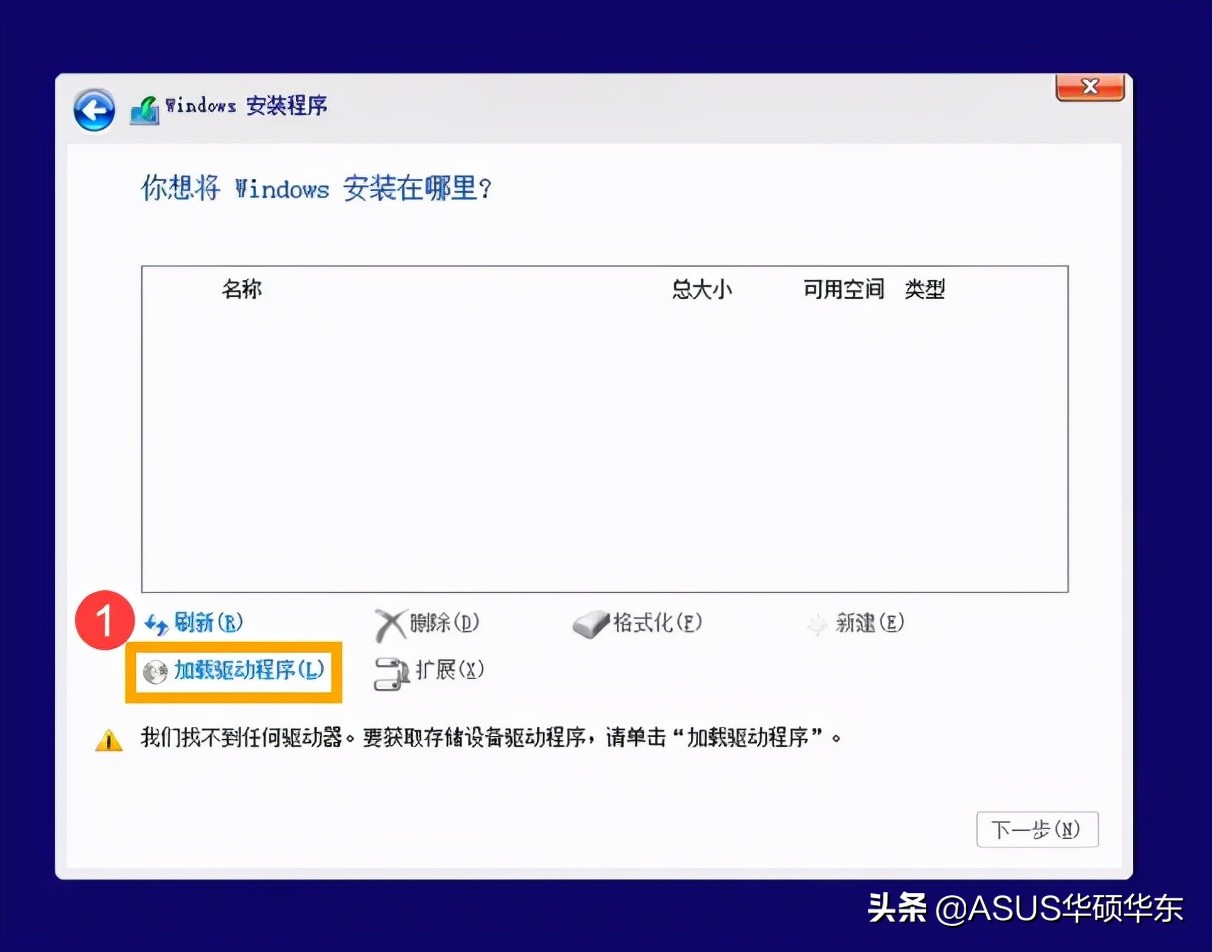Click the 类型 column header

click(x=925, y=289)
